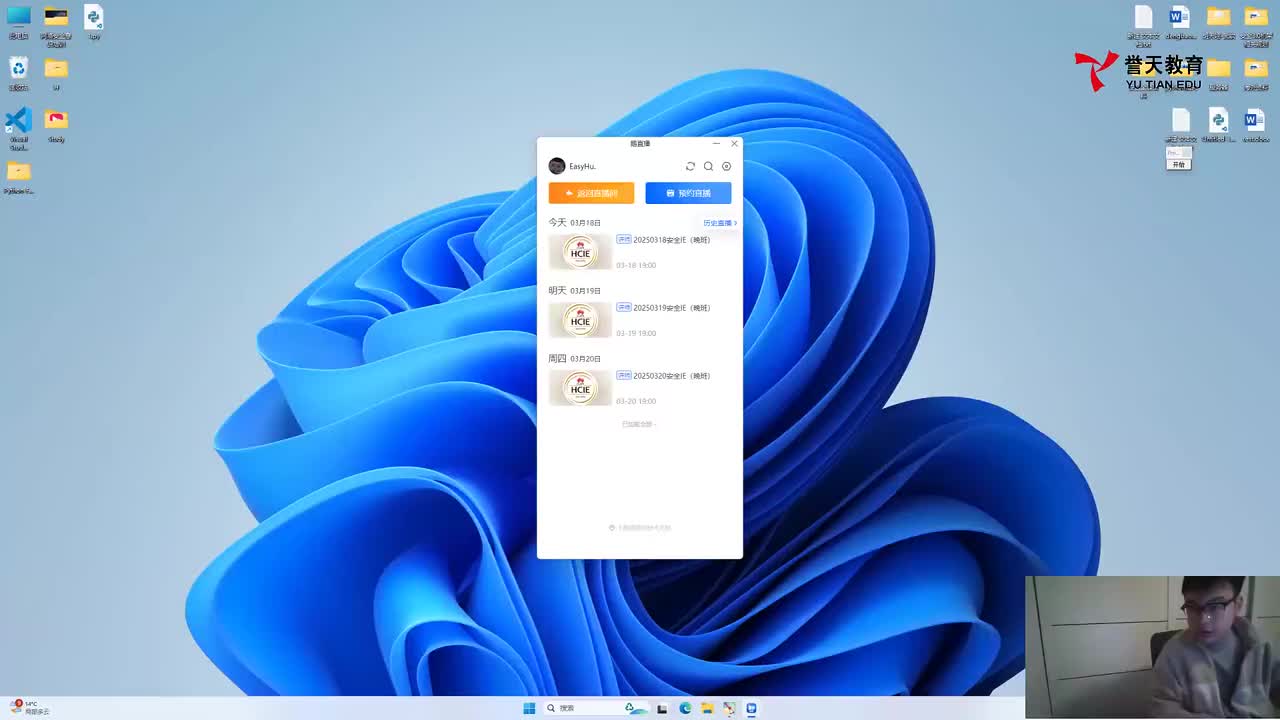This screenshot has height=720, width=1280.
Task: Close the live class window
Action: pos(734,144)
